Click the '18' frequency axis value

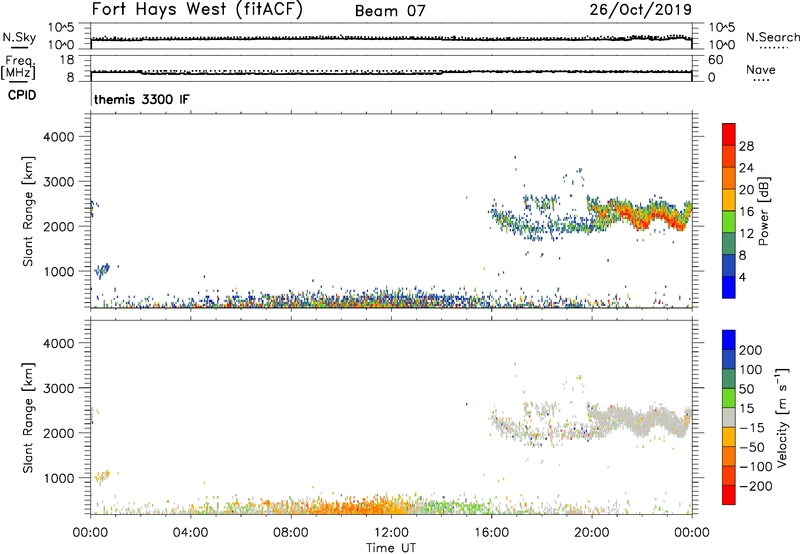[66, 60]
